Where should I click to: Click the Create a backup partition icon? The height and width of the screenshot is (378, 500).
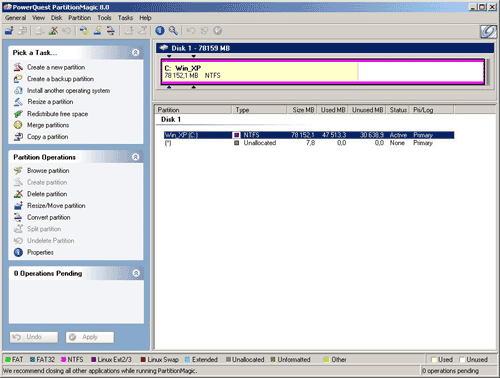(x=18, y=79)
